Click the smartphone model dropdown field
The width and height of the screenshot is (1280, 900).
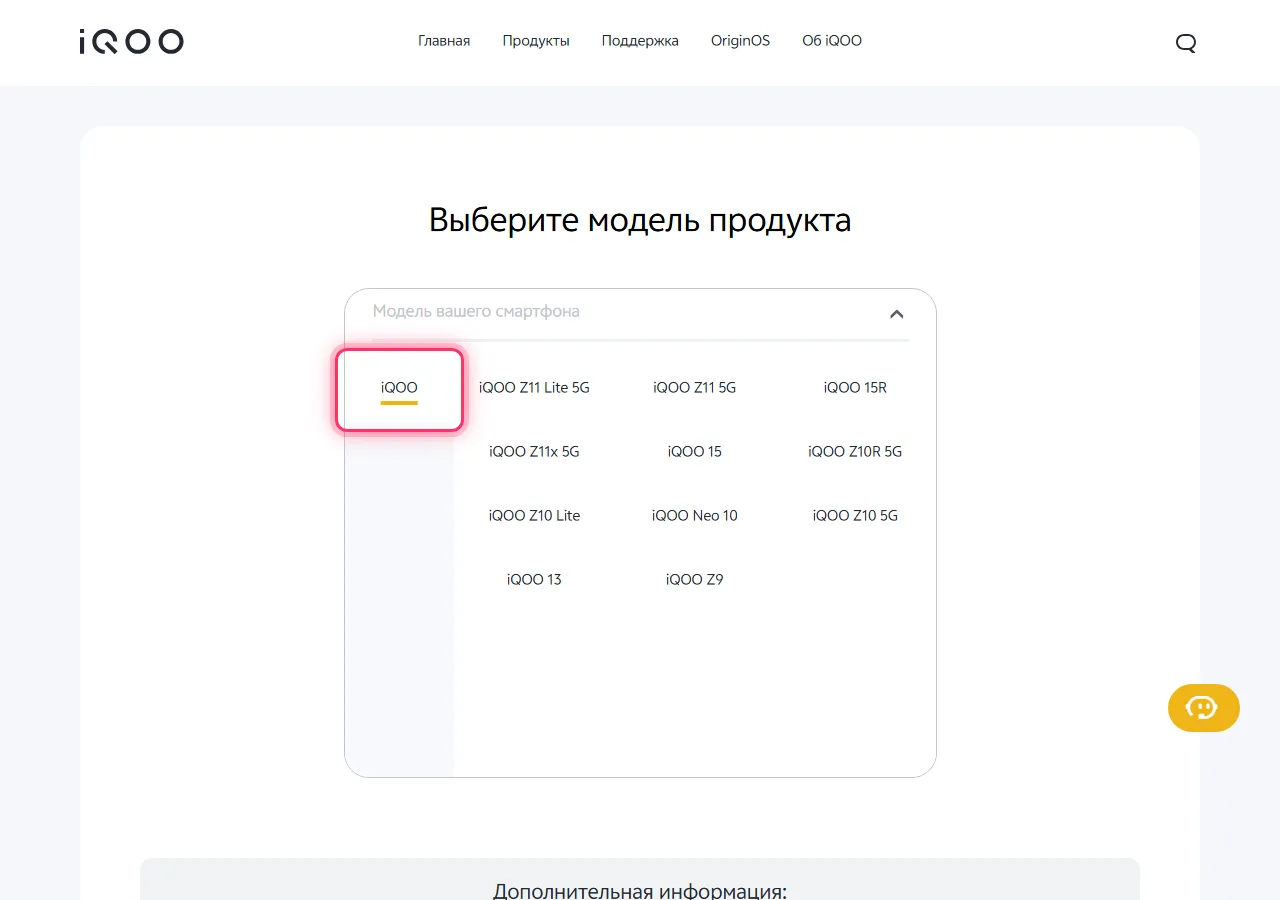640,312
